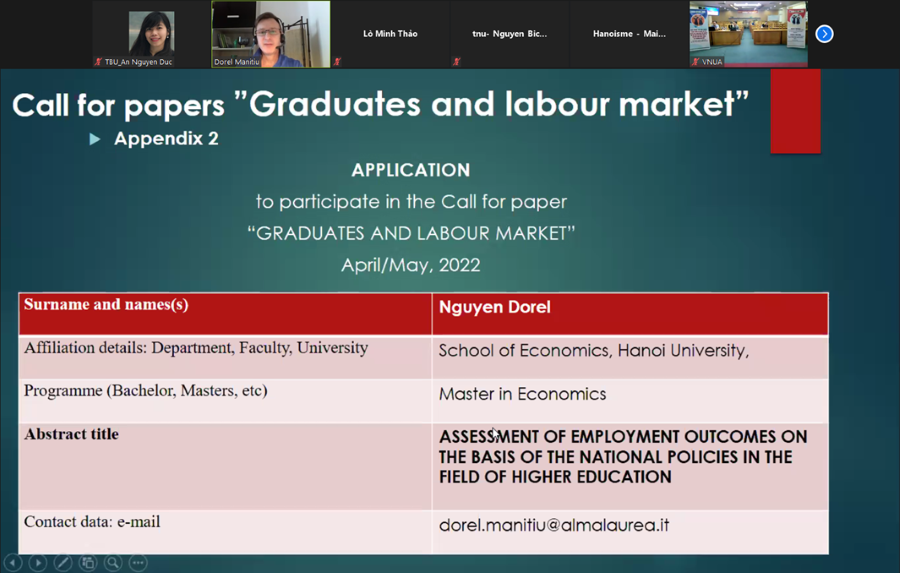Open more slideshow options menu
The height and width of the screenshot is (573, 900).
(x=138, y=563)
